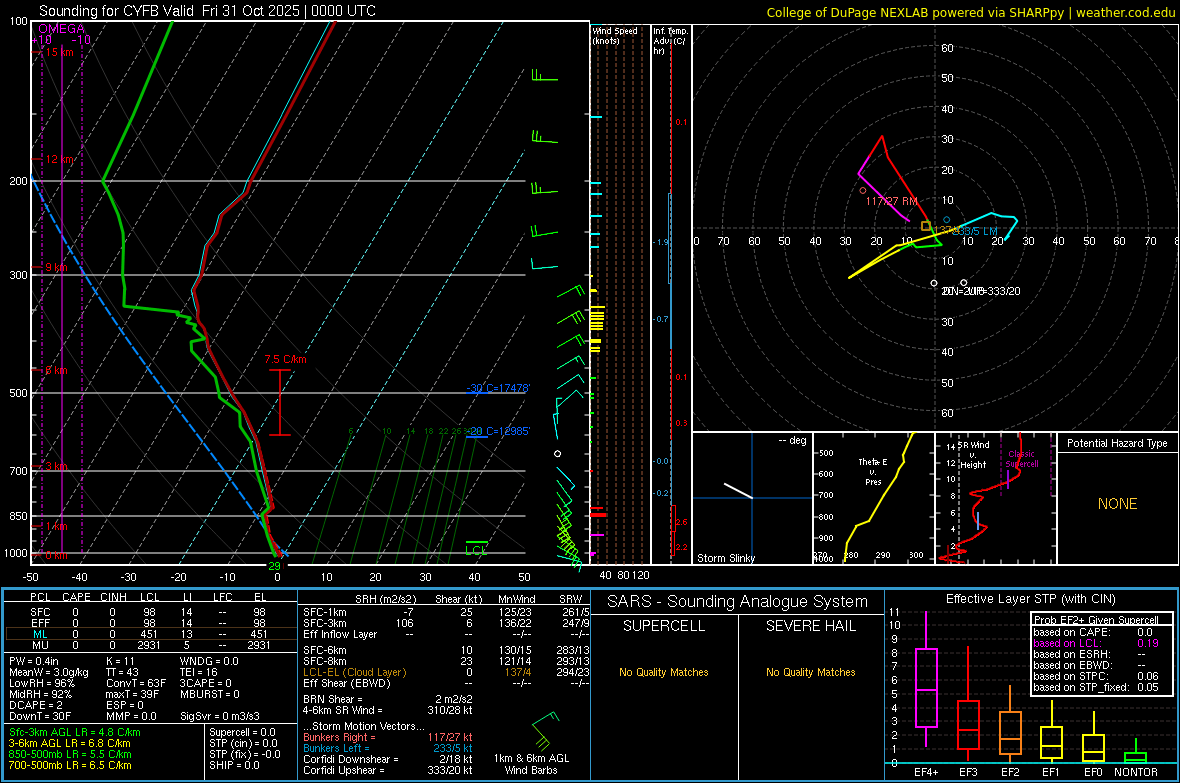1180x783 pixels.
Task: Click the "-20 C=12985'" level label
Action: point(498,431)
